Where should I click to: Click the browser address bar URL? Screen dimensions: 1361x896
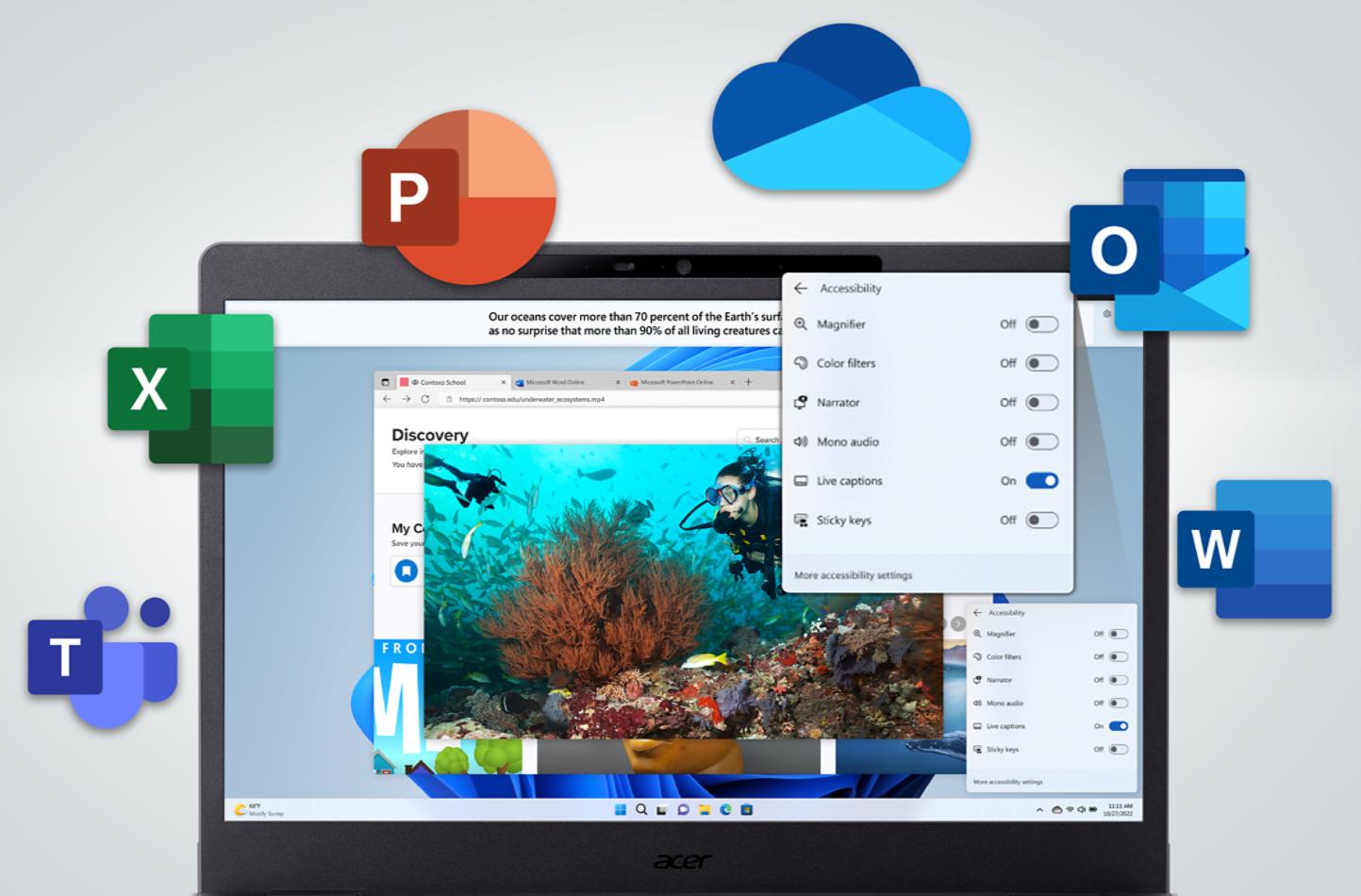click(x=532, y=399)
